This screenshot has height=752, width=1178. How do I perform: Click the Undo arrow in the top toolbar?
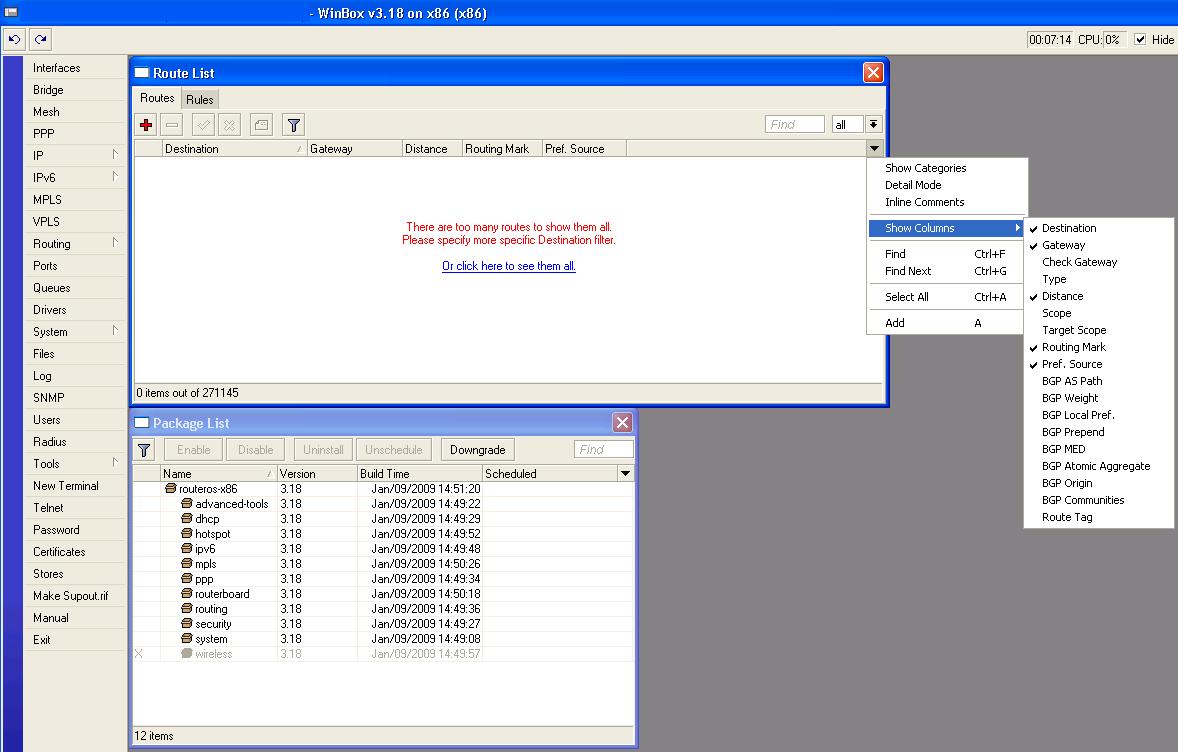14,40
